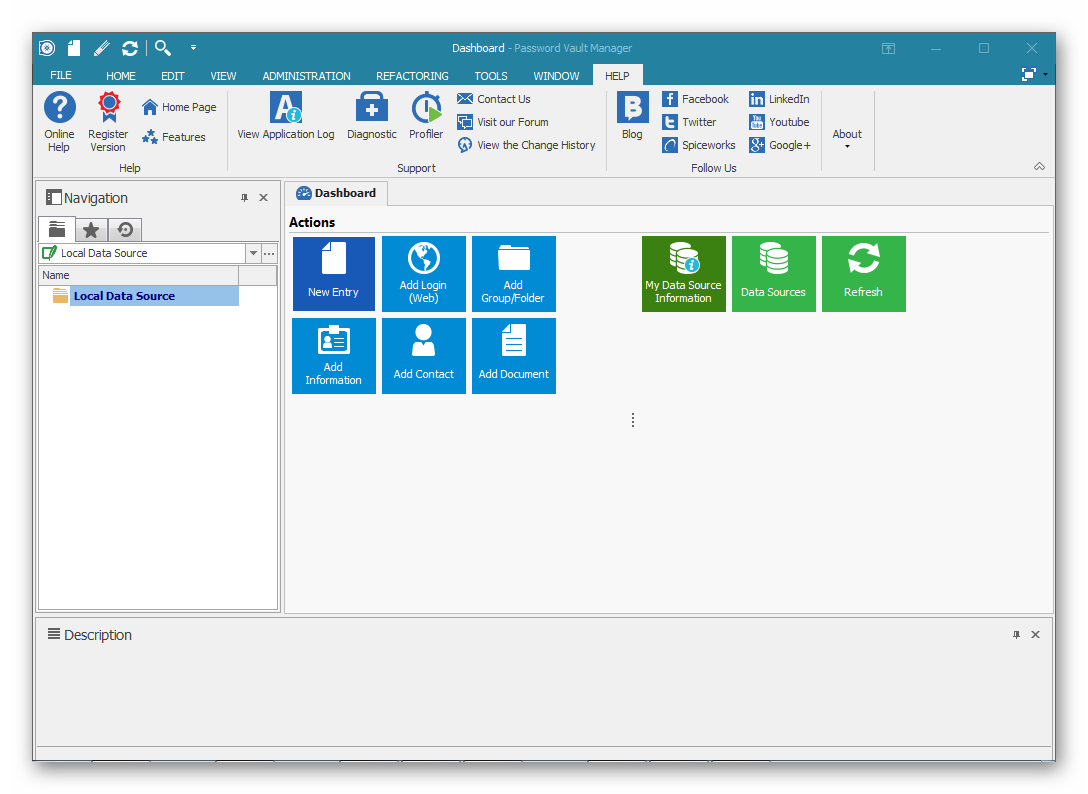The image size is (1088, 794).
Task: Select the folder tree tab in Navigation
Action: (x=57, y=230)
